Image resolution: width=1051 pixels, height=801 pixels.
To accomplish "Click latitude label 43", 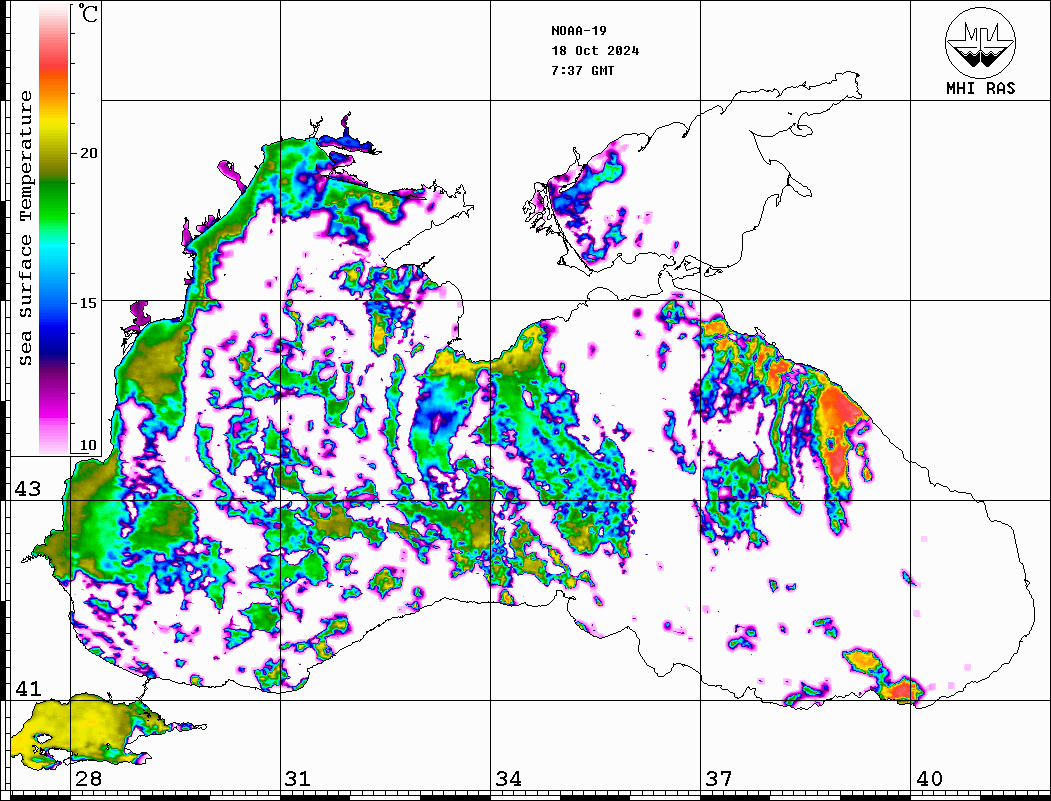I will coord(28,489).
